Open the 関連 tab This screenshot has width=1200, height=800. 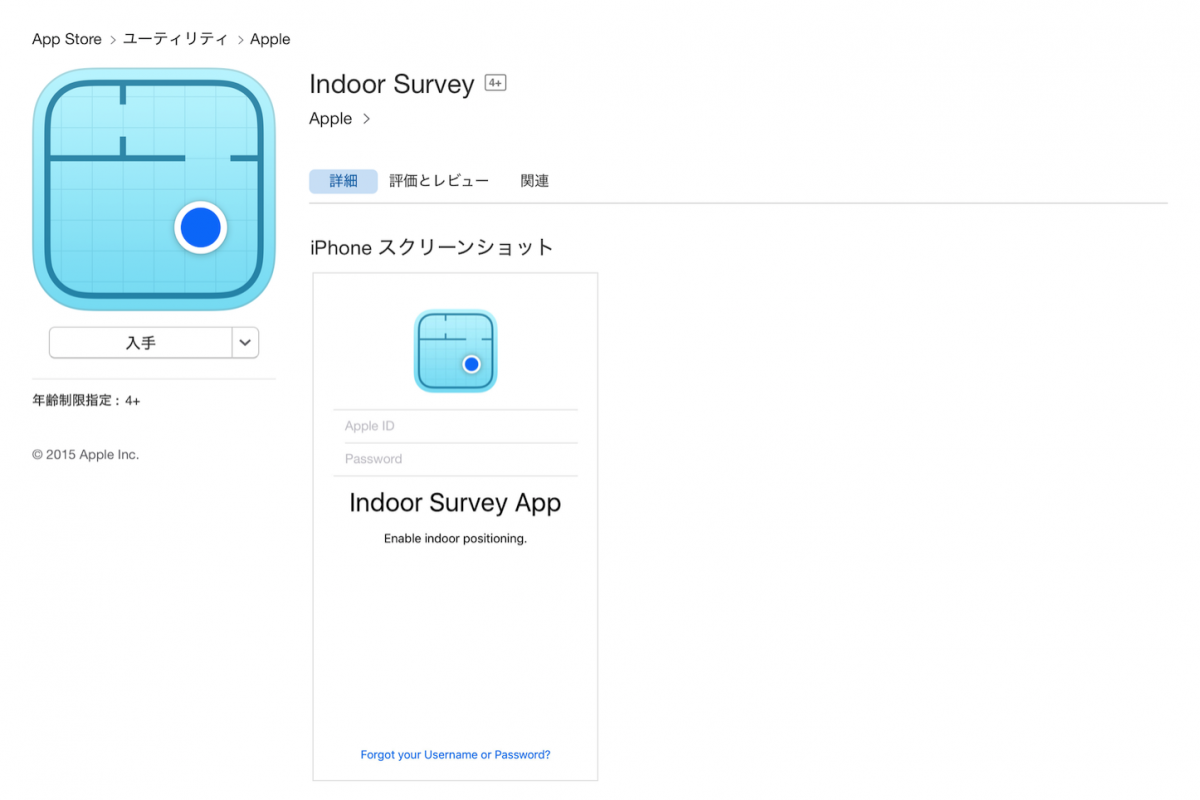[x=534, y=181]
